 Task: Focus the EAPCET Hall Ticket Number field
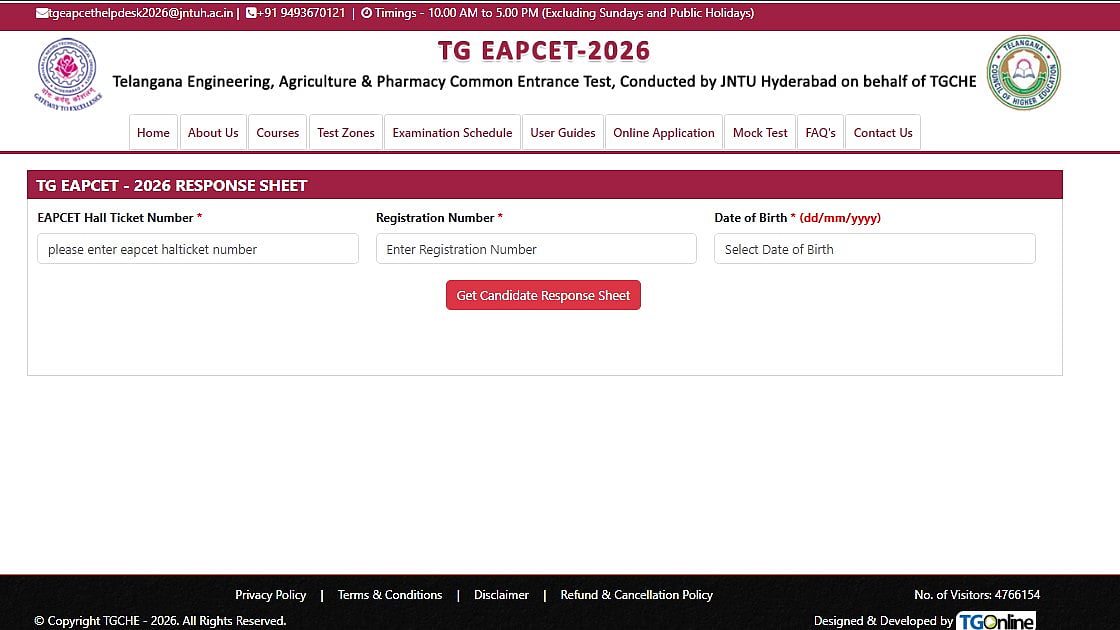pyautogui.click(x=198, y=249)
